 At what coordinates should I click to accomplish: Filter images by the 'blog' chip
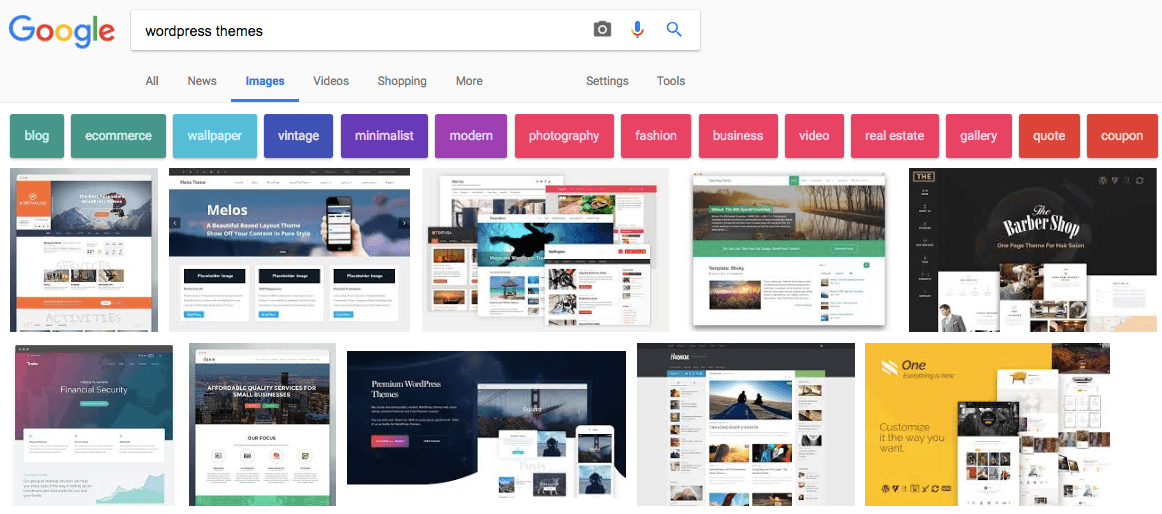click(37, 136)
